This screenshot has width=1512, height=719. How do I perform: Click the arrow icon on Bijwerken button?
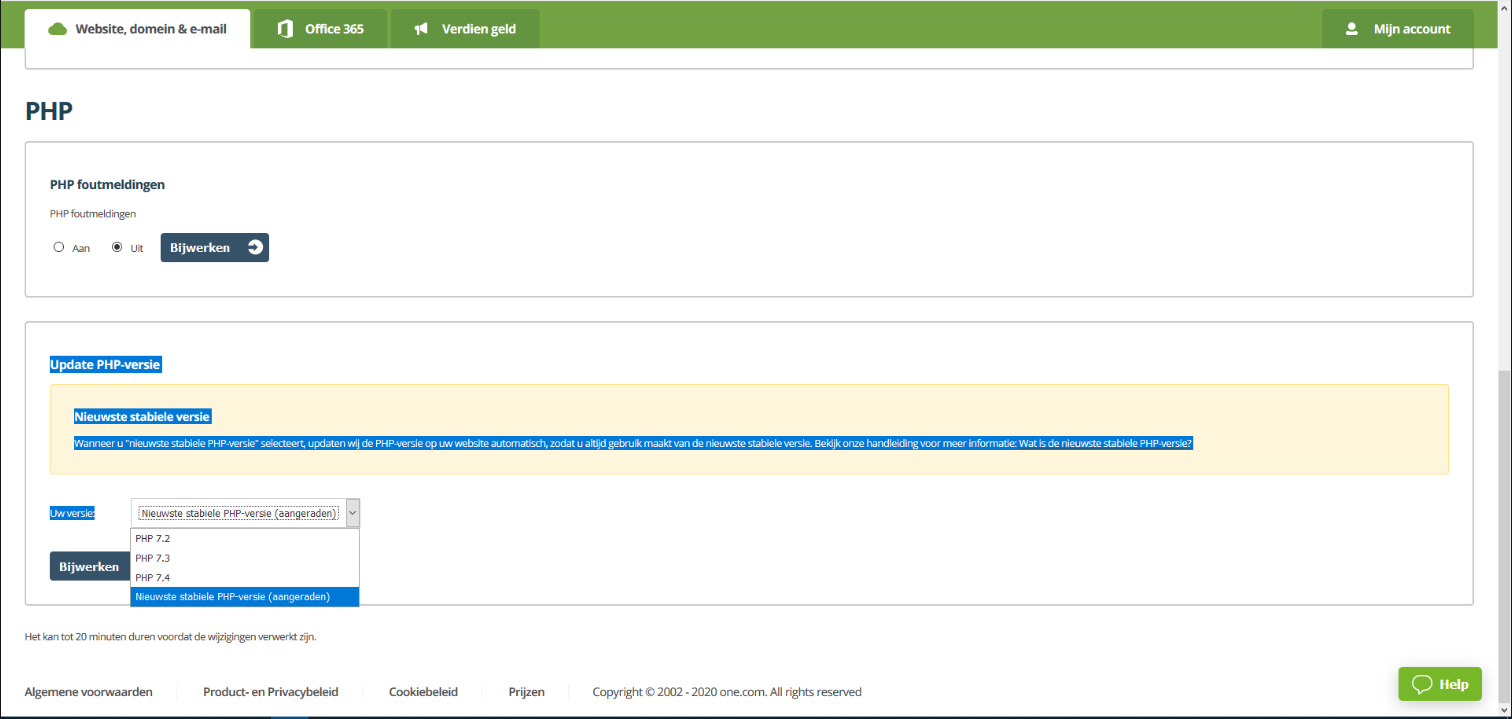tap(255, 247)
